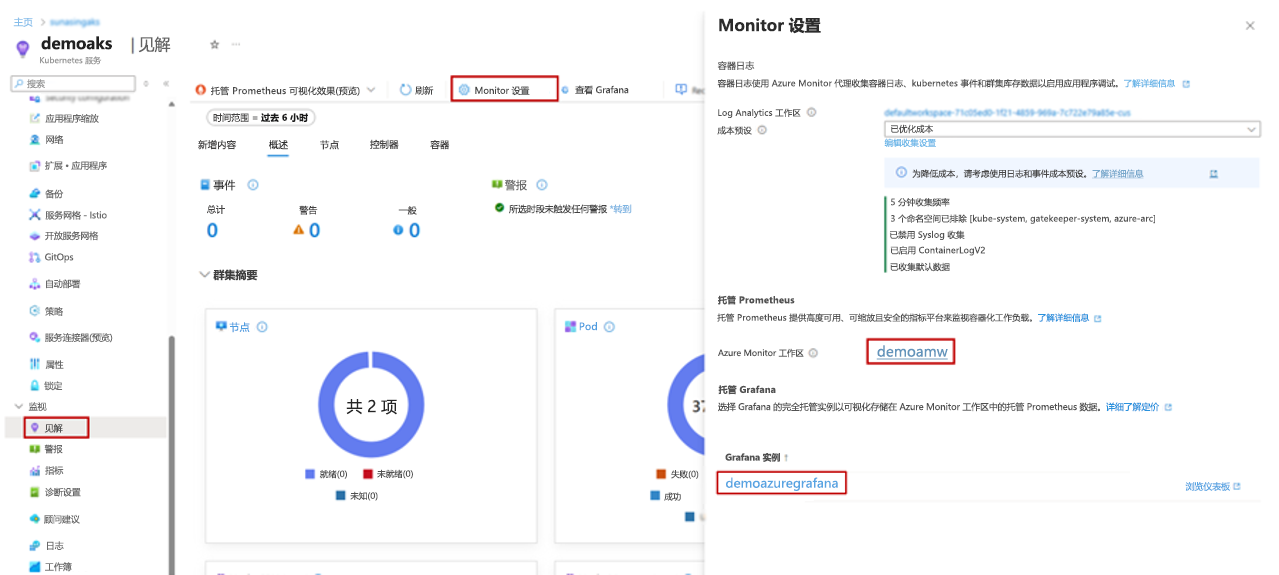Click the 转到 link in 警报 section
Viewport: 1279px width, 575px height.
(x=621, y=209)
